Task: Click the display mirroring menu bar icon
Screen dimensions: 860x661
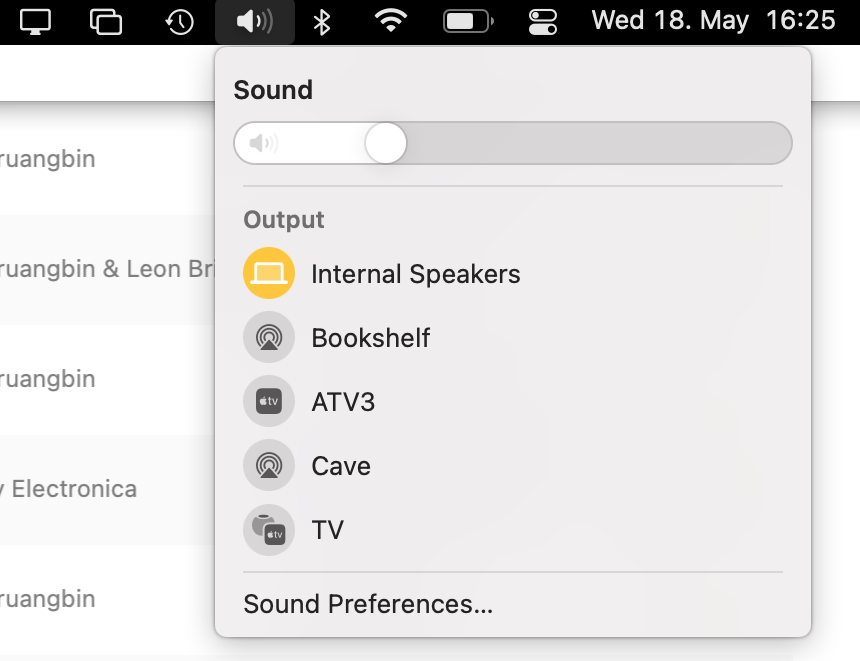Action: (x=35, y=22)
